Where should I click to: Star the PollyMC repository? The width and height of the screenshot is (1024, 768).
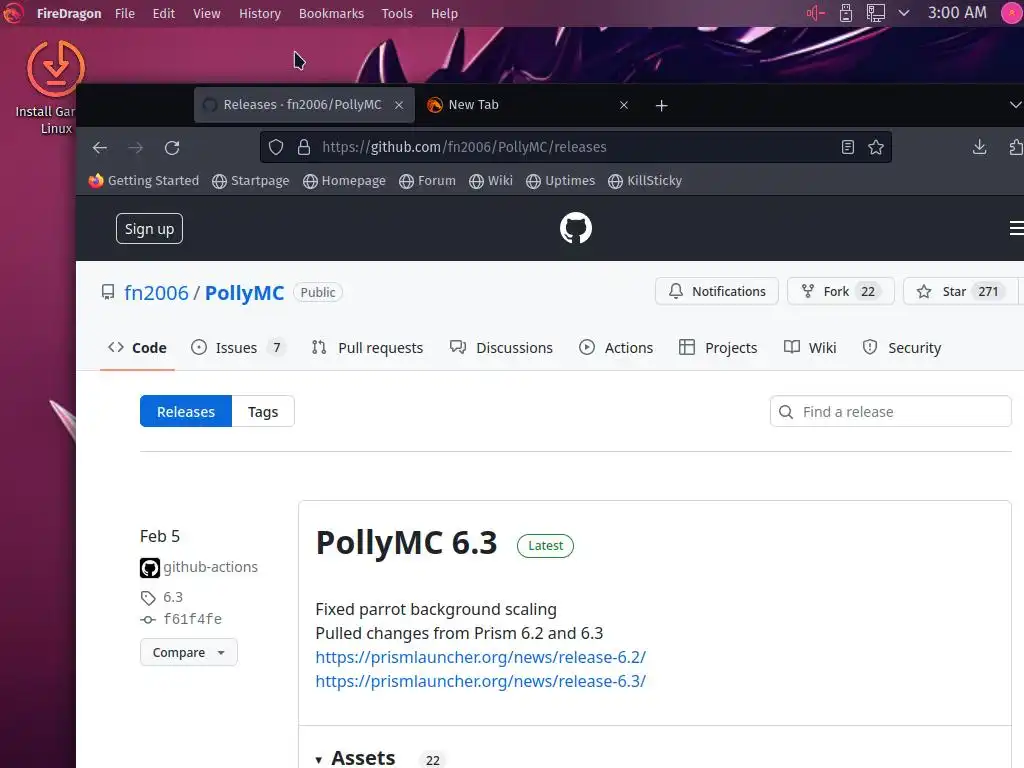point(960,291)
